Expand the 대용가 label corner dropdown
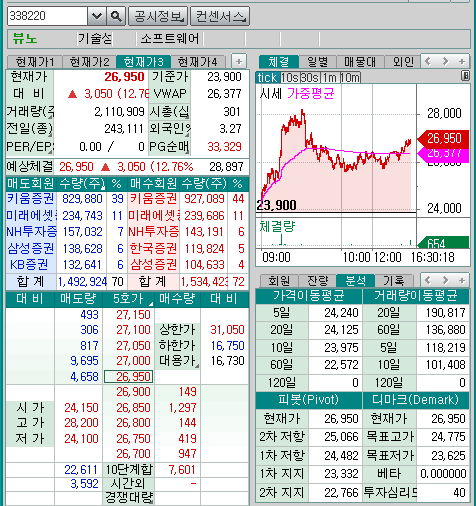 197,366
